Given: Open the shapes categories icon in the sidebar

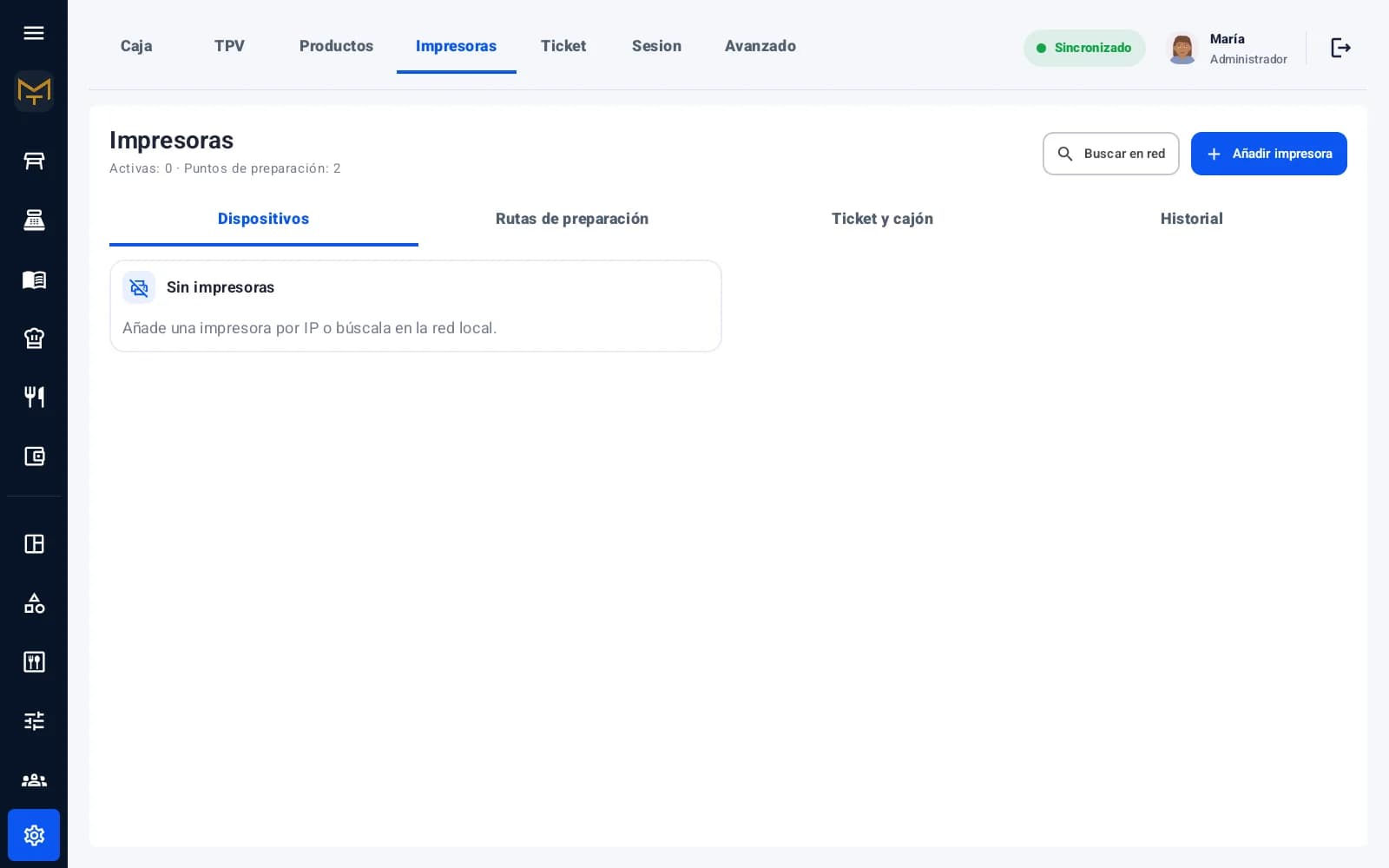Looking at the screenshot, I should 34,603.
